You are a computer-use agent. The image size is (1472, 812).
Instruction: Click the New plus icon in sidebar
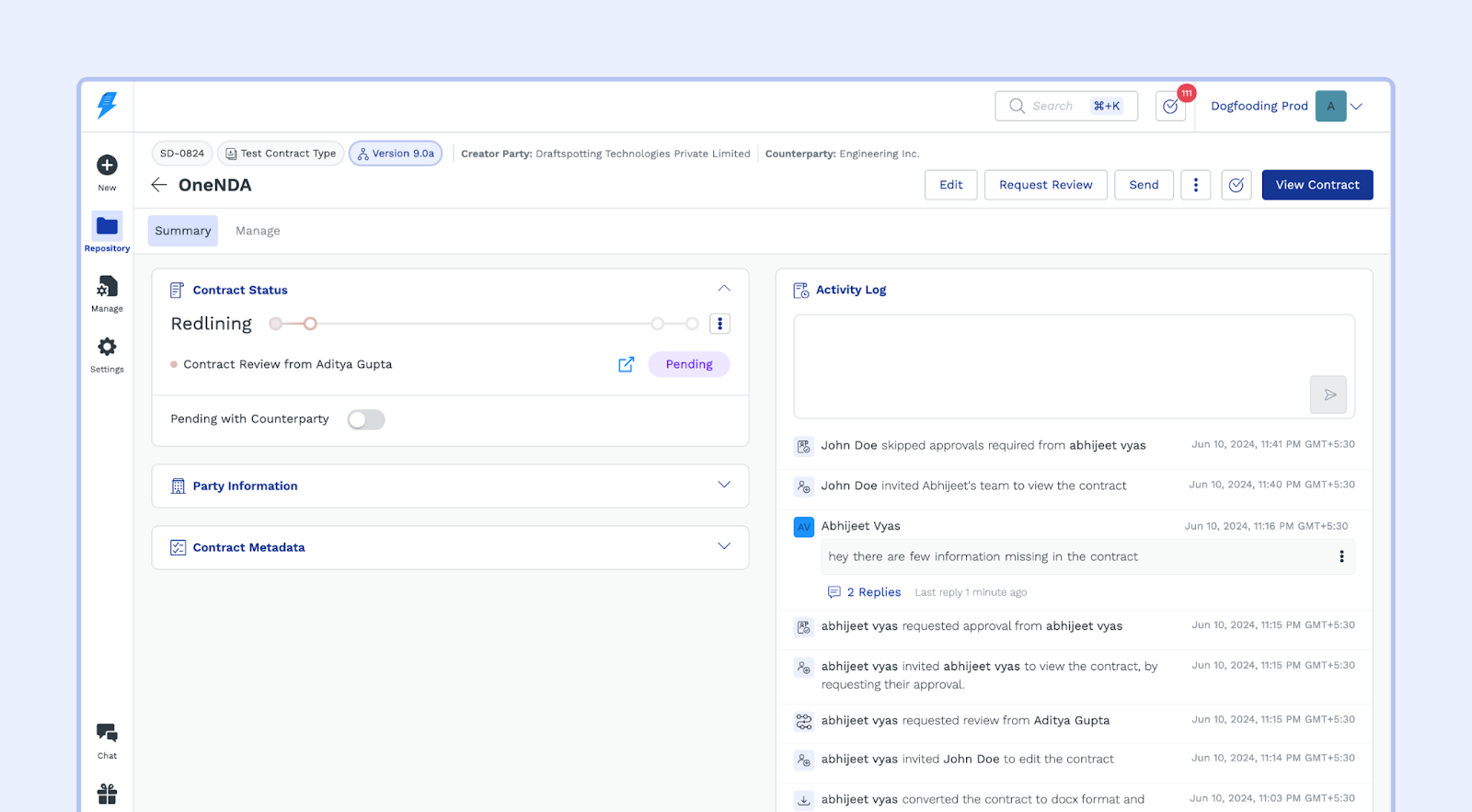(107, 166)
